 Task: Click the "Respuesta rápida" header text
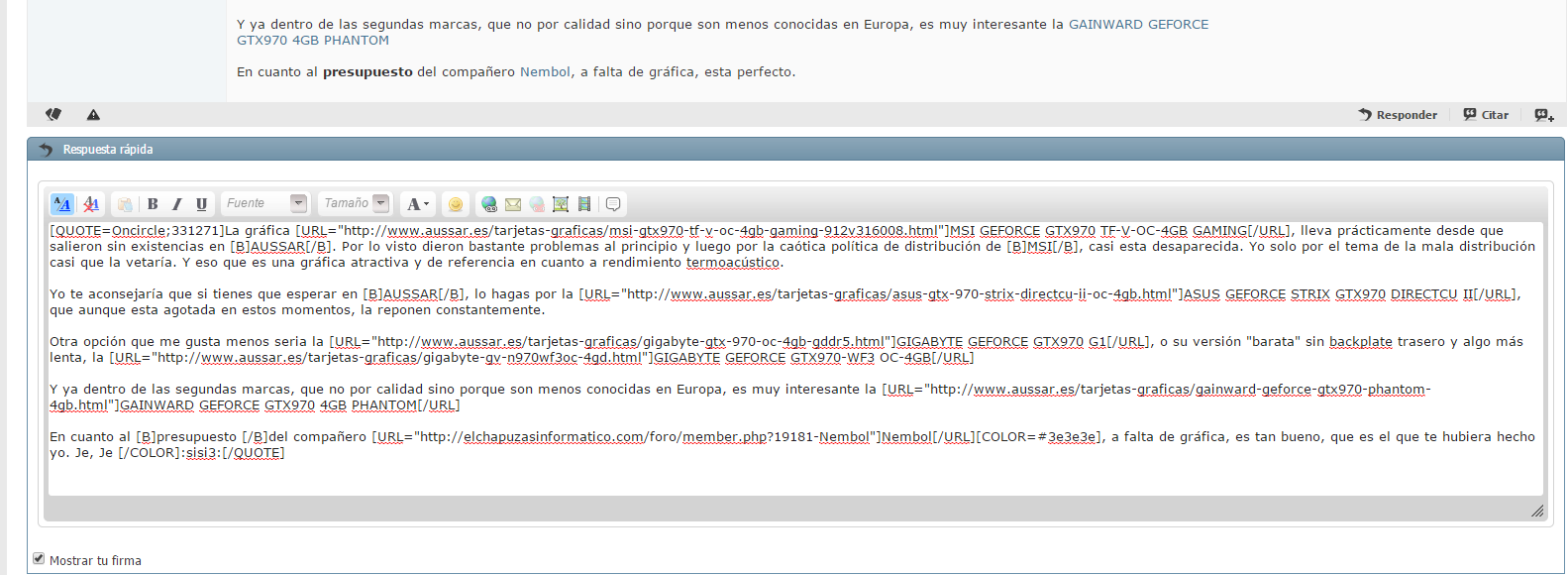point(108,150)
